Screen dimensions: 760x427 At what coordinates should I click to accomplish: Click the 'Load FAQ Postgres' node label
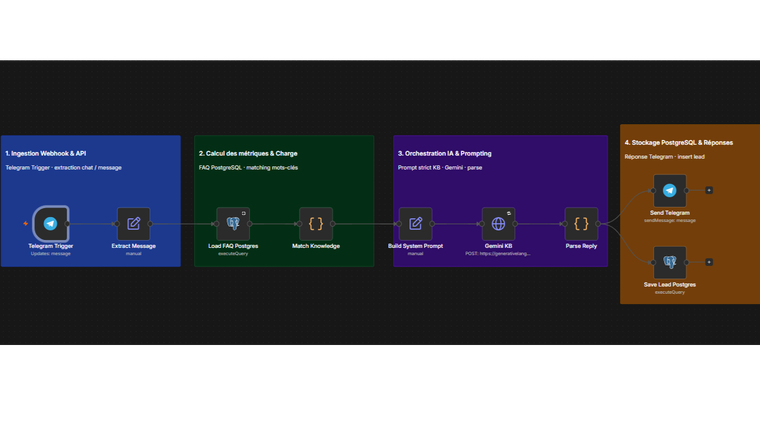[233, 246]
